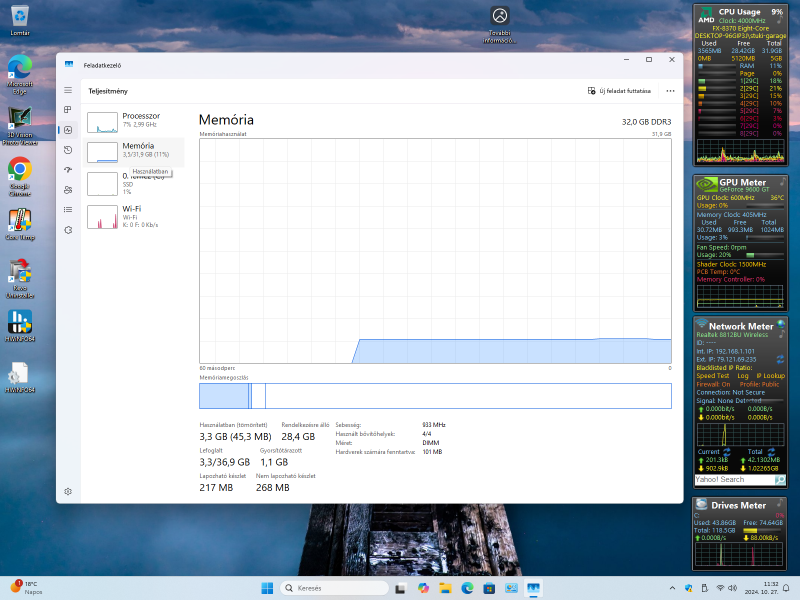
Task: Click the IP Lookup link in Network Meter
Action: click(x=770, y=376)
